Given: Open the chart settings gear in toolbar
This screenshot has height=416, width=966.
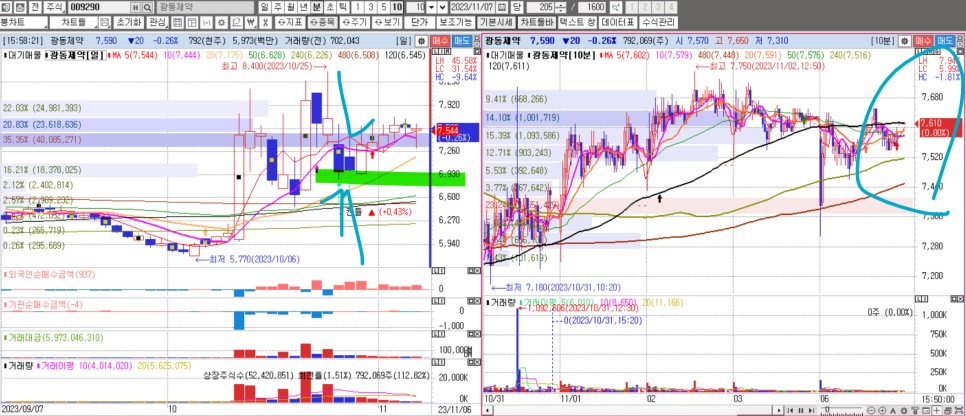Looking at the screenshot, I should (221, 22).
